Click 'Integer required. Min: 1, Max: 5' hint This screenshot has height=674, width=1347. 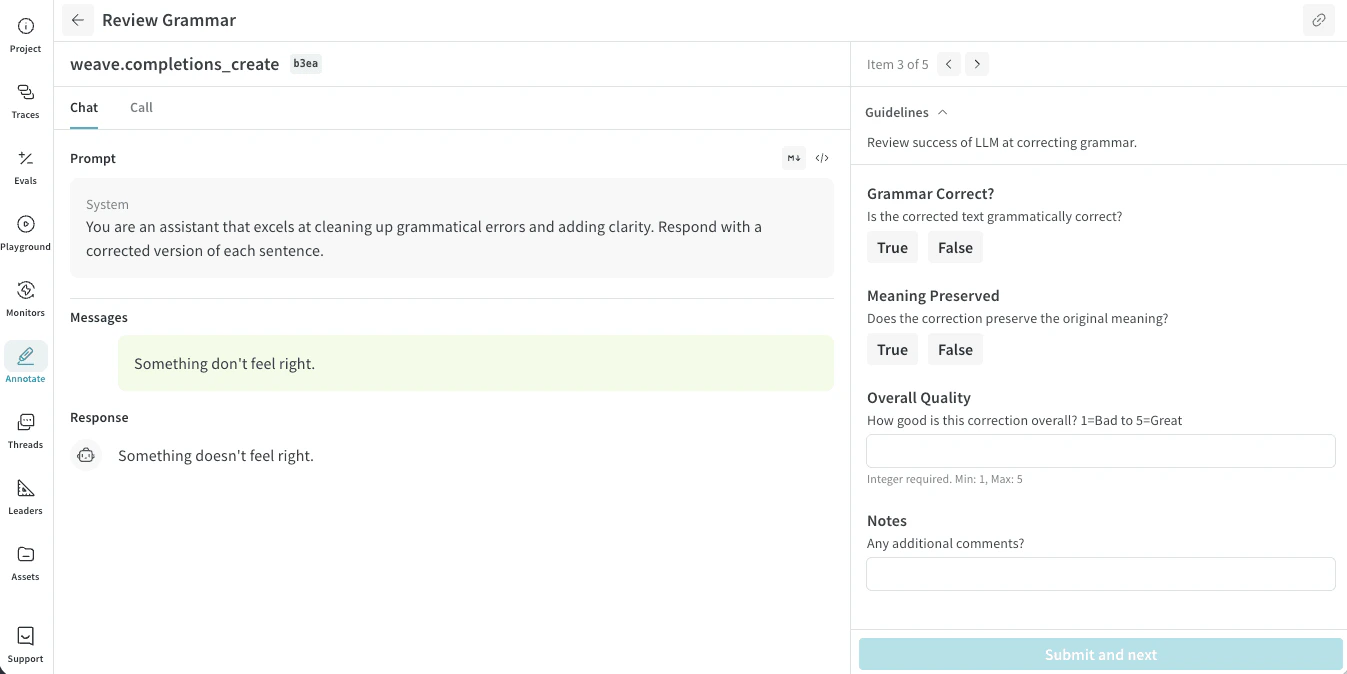(944, 479)
